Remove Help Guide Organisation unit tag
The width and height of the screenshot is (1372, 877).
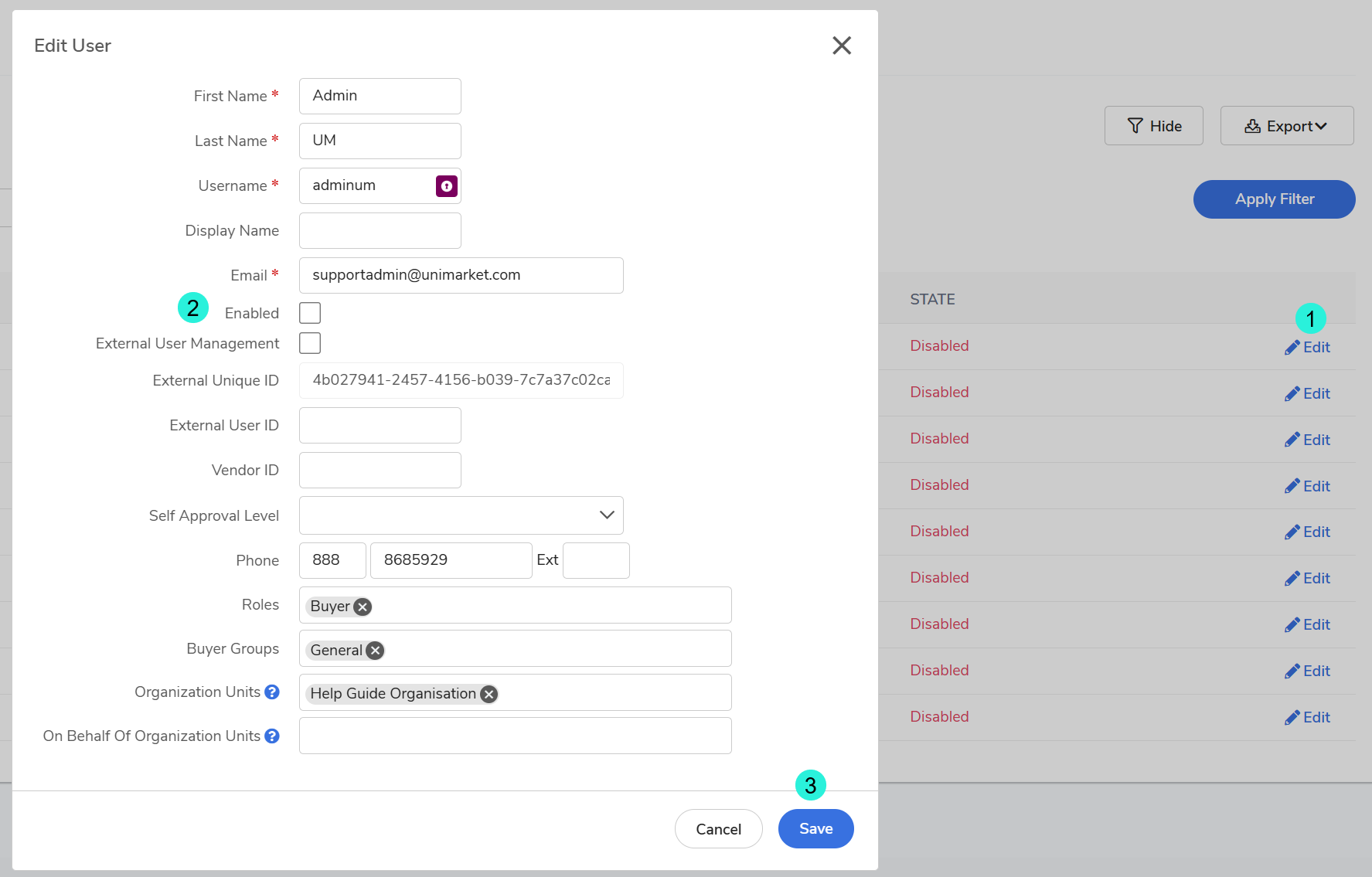(489, 695)
